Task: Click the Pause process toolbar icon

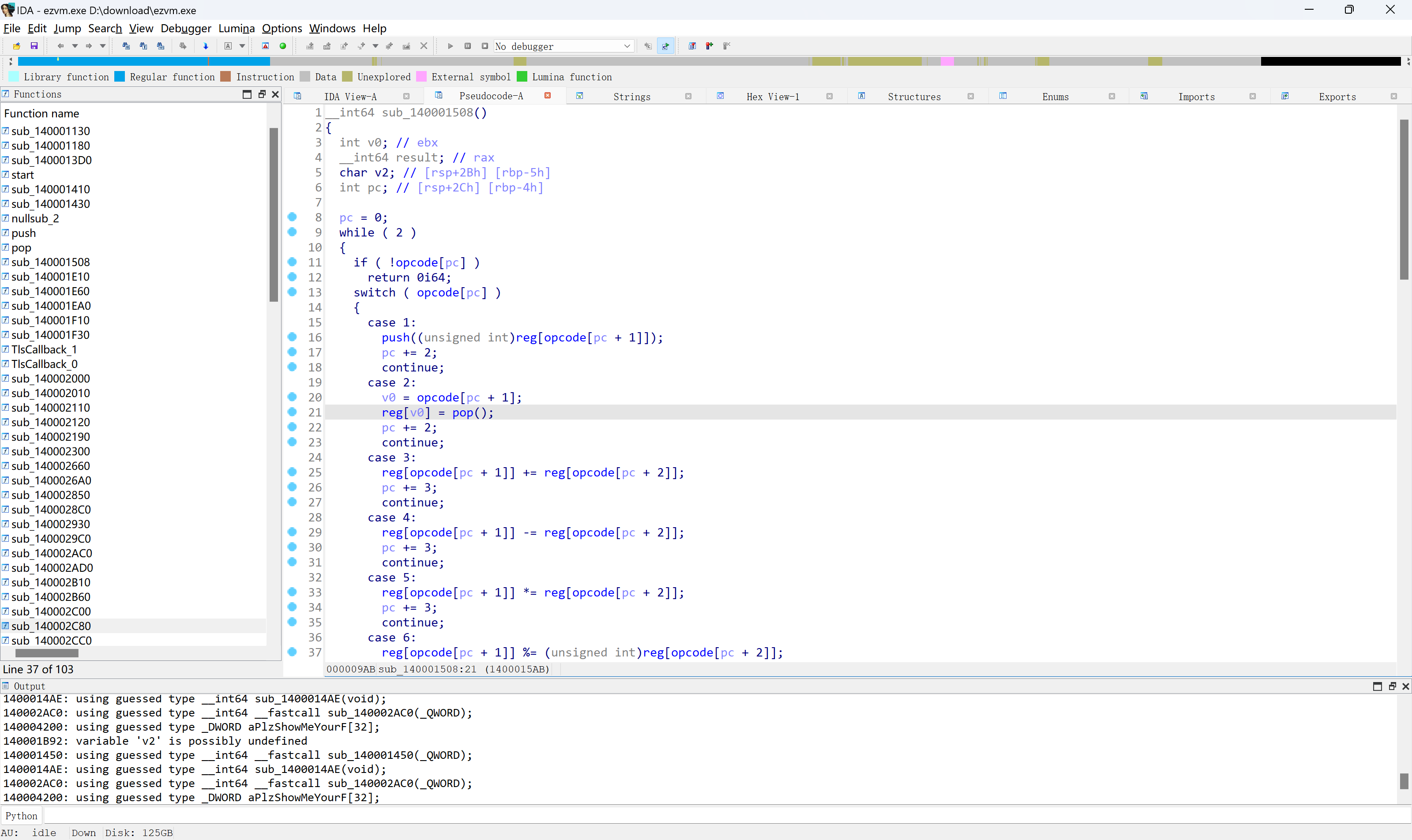Action: 468,46
